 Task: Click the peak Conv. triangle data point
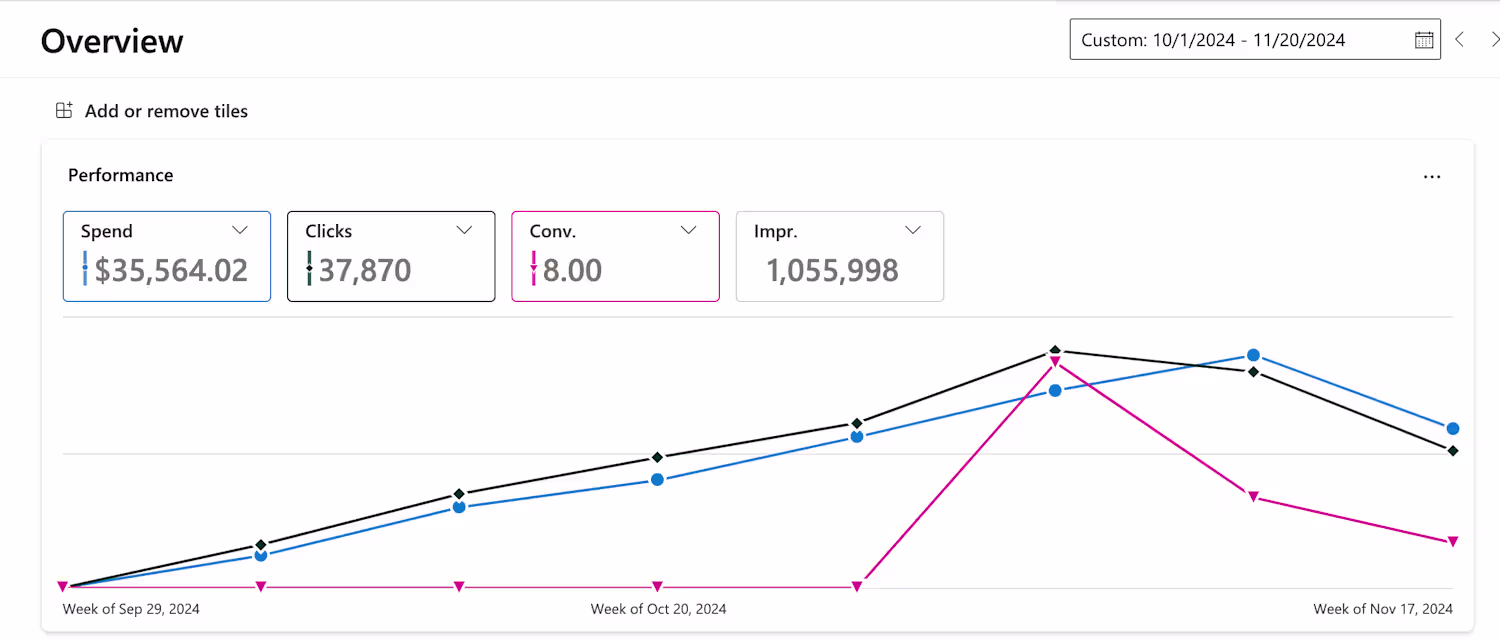1054,363
